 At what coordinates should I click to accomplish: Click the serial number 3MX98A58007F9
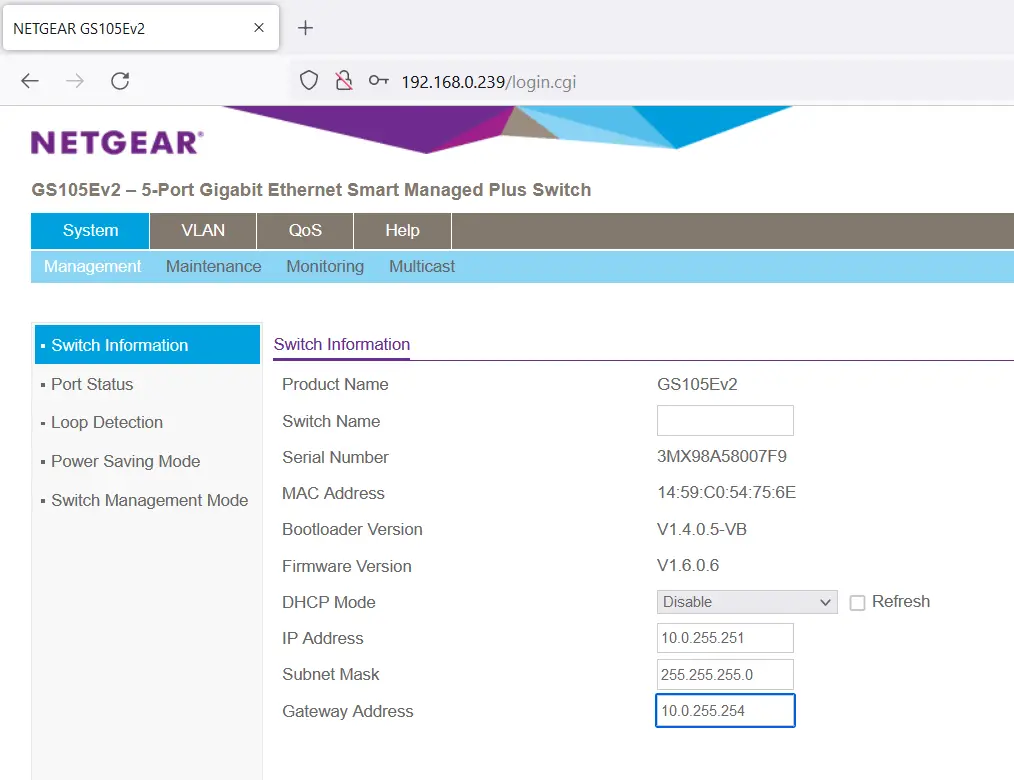pyautogui.click(x=722, y=457)
